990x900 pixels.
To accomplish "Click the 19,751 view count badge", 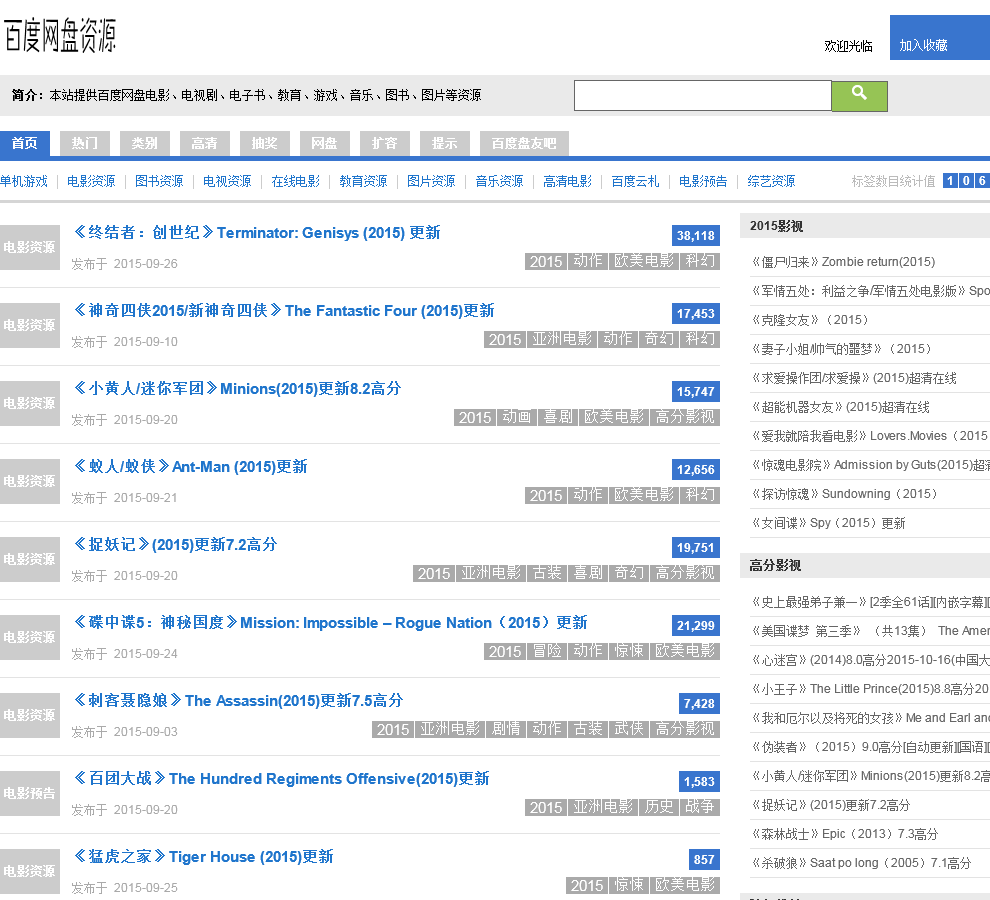I will coord(696,548).
